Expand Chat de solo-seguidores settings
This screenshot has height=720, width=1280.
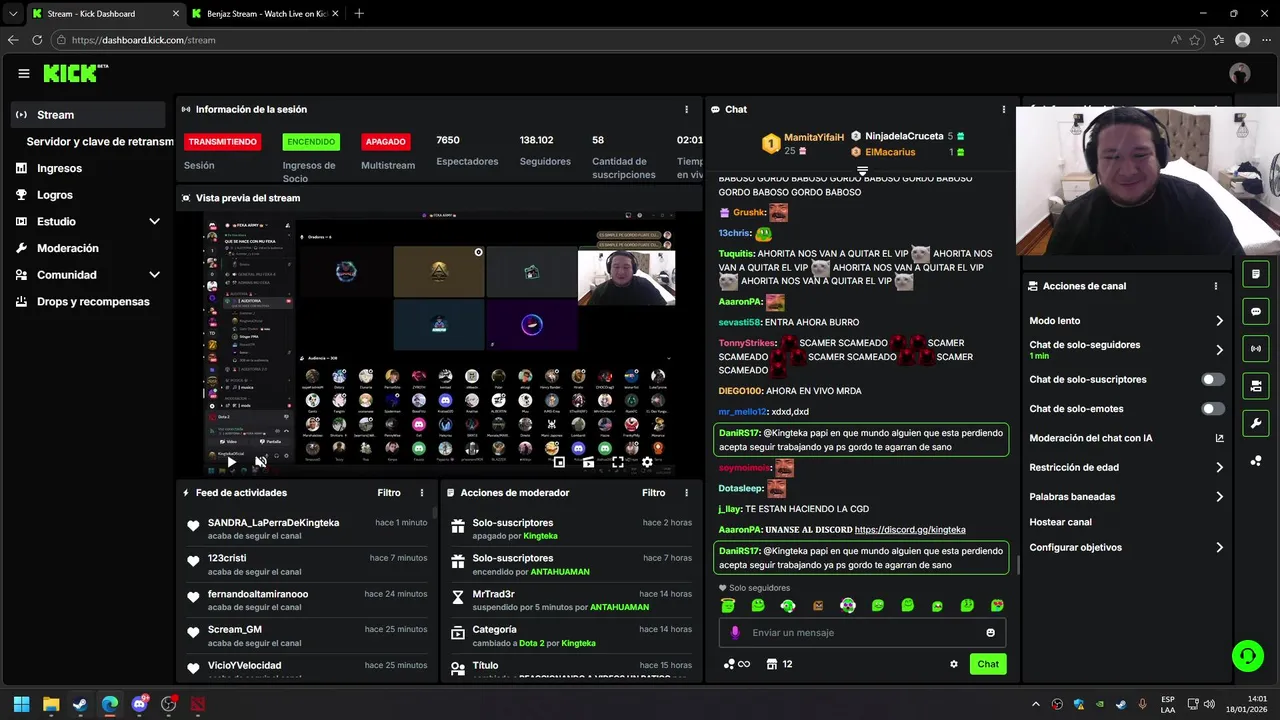tap(1219, 350)
